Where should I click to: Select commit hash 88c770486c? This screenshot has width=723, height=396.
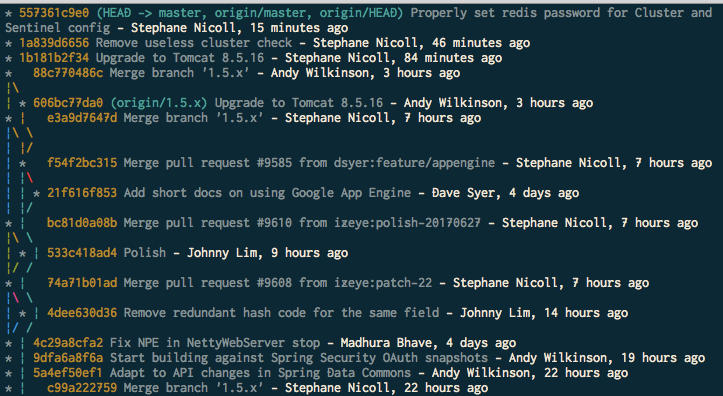pos(68,73)
